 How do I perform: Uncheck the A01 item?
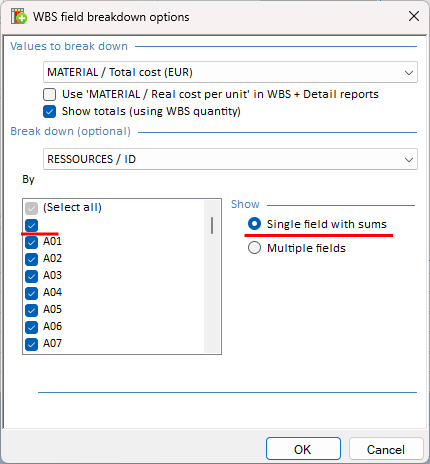(31, 242)
